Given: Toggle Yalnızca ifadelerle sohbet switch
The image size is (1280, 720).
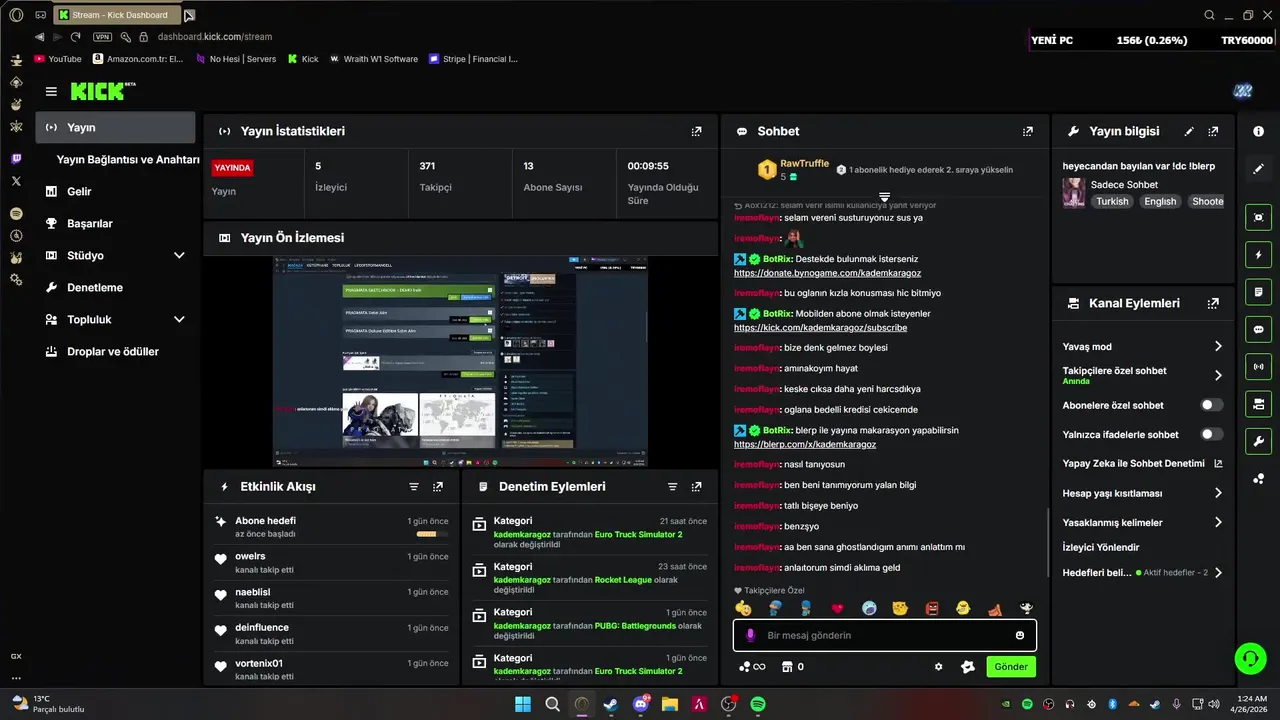Looking at the screenshot, I should 1211,434.
